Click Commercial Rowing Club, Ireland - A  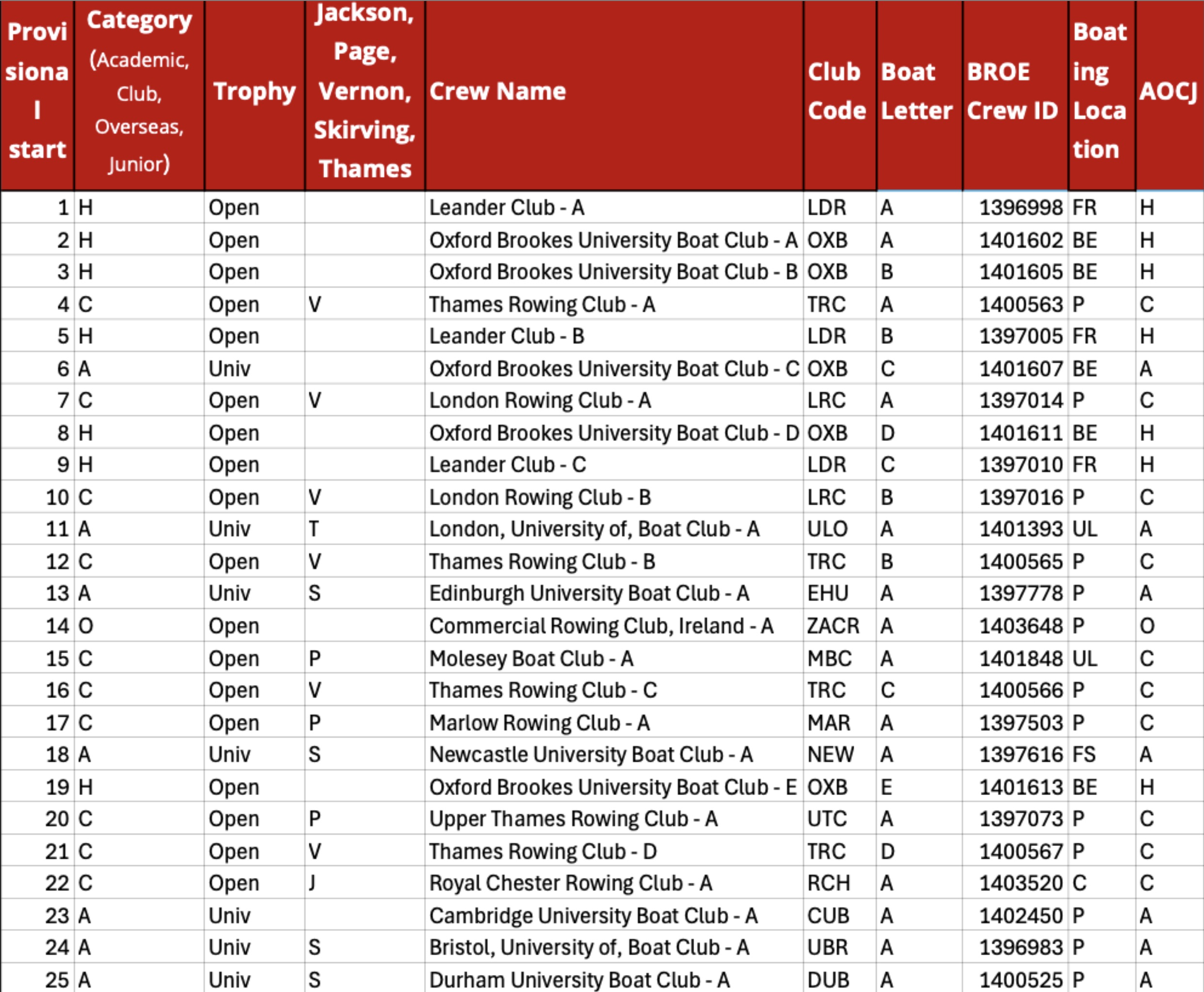601,626
